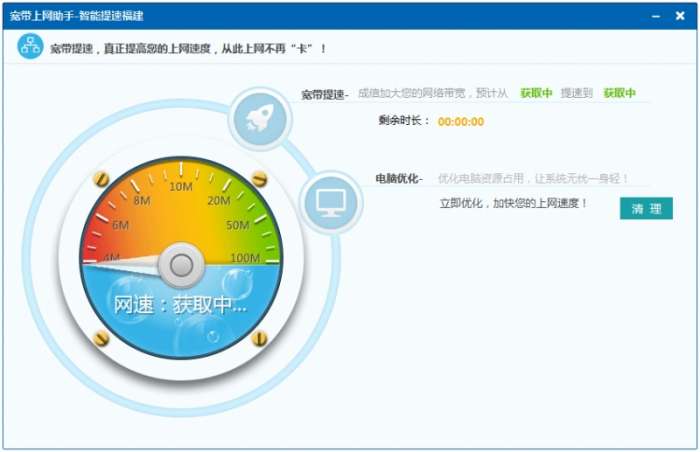Click the 清理 clean button
Image resolution: width=700 pixels, height=452 pixels.
tap(646, 209)
